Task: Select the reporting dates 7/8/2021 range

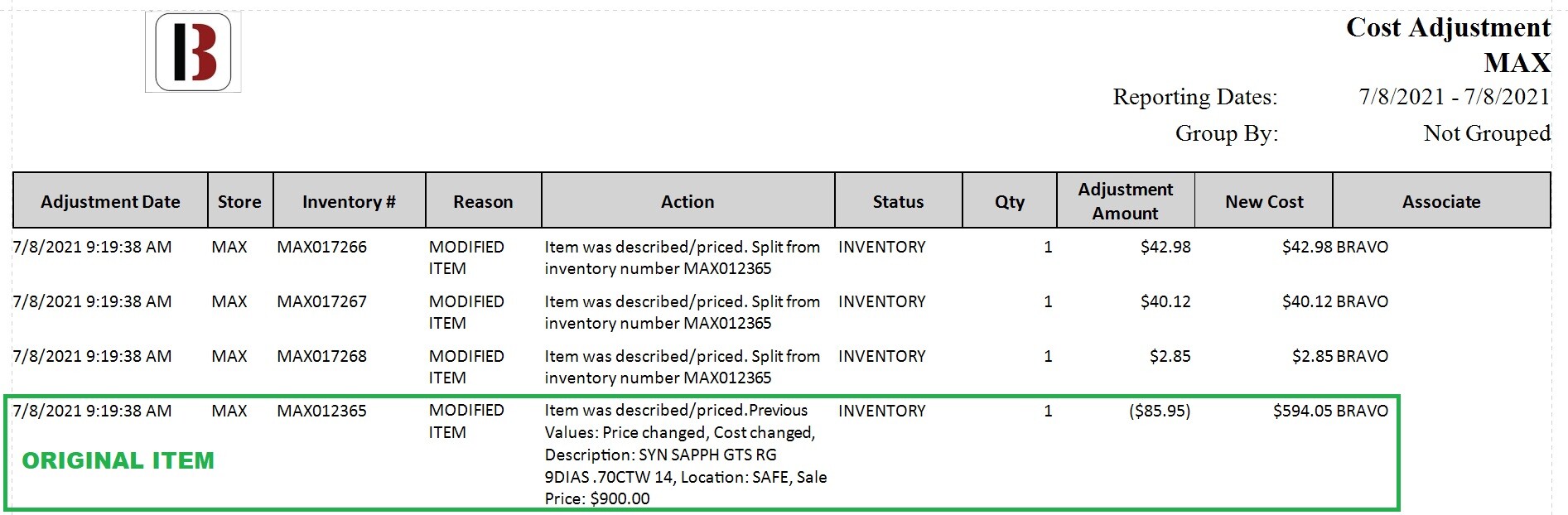Action: click(x=1455, y=97)
